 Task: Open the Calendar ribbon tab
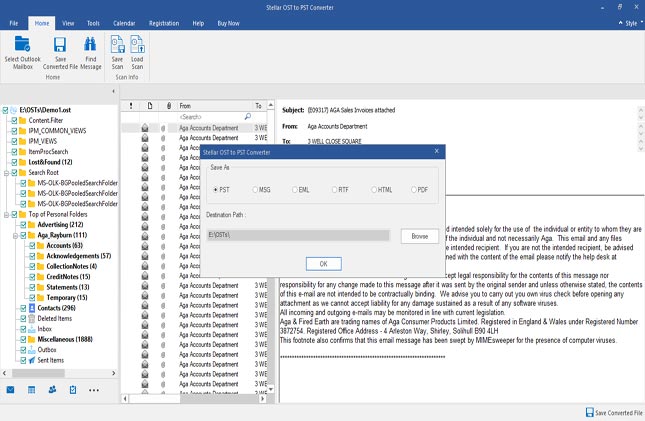124,23
